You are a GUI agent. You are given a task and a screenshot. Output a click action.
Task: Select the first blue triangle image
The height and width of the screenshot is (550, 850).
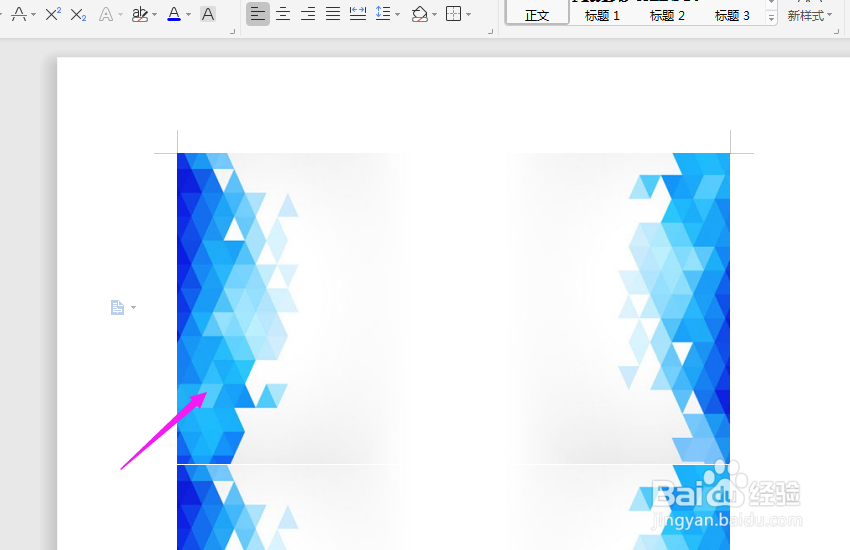453,308
